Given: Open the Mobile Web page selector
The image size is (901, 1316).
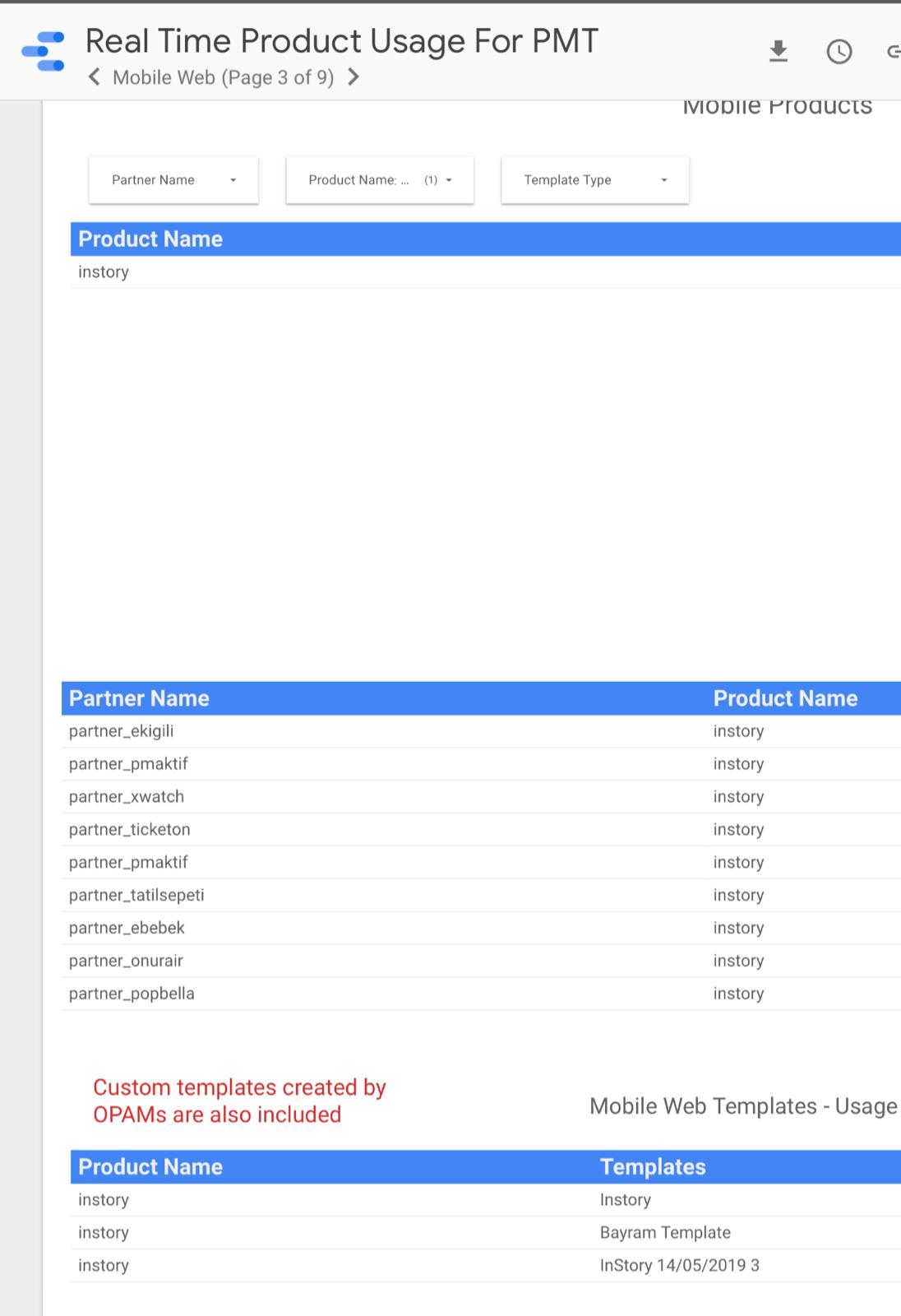Looking at the screenshot, I should 223,77.
